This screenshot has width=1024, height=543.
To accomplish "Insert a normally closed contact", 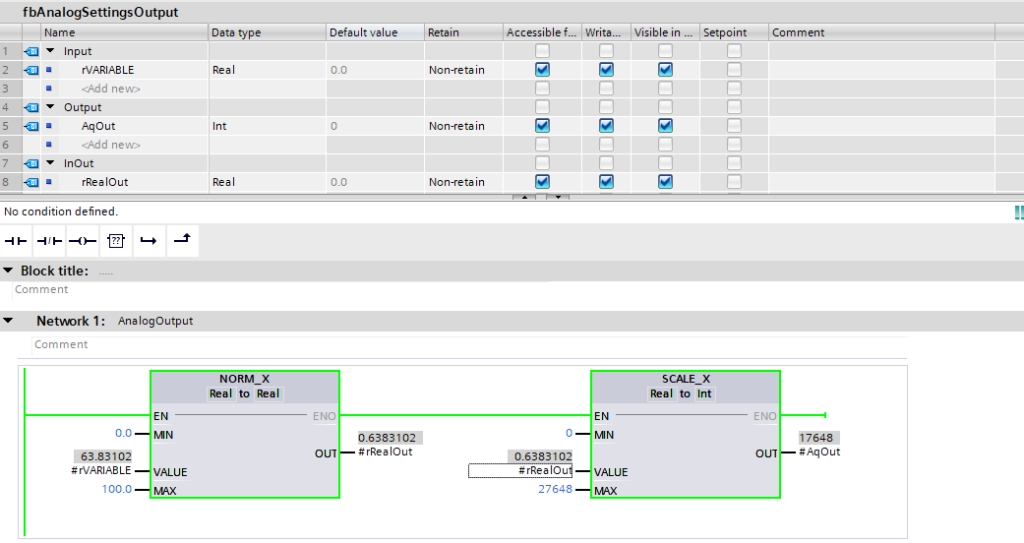I will [x=49, y=241].
